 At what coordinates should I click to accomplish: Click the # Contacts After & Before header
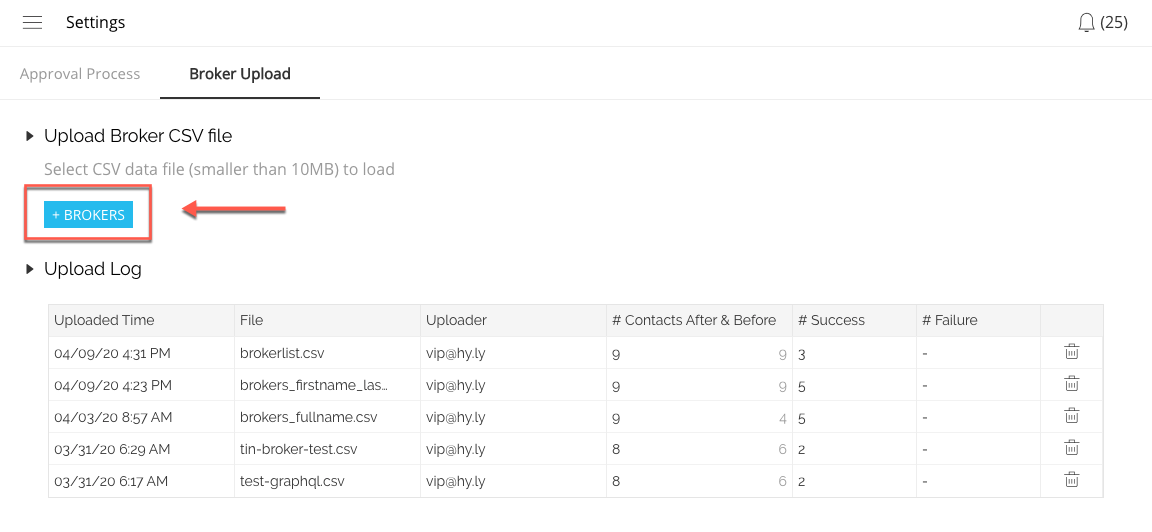coord(694,320)
